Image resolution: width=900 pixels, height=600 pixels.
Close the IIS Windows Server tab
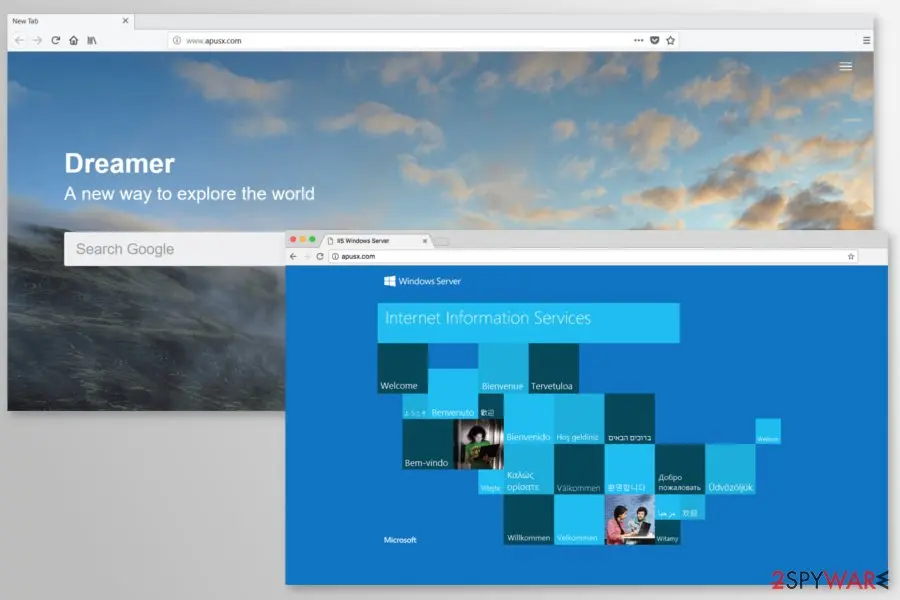click(x=425, y=241)
